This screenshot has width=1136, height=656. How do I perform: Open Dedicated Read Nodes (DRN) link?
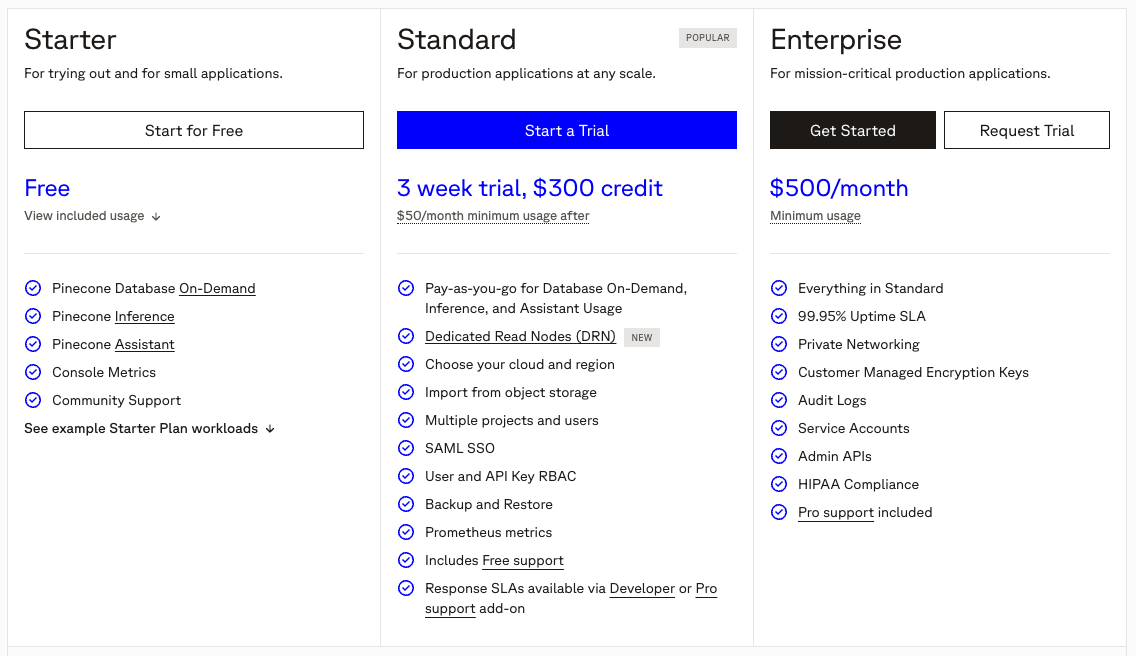[x=520, y=336]
